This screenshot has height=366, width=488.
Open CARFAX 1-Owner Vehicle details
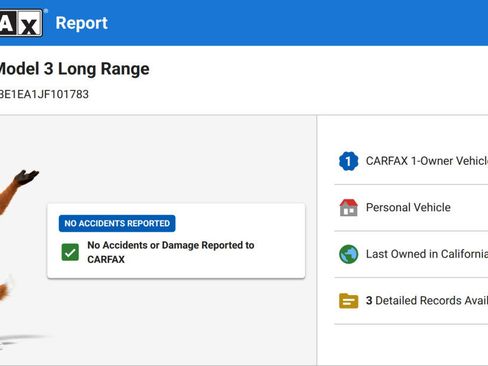427,161
